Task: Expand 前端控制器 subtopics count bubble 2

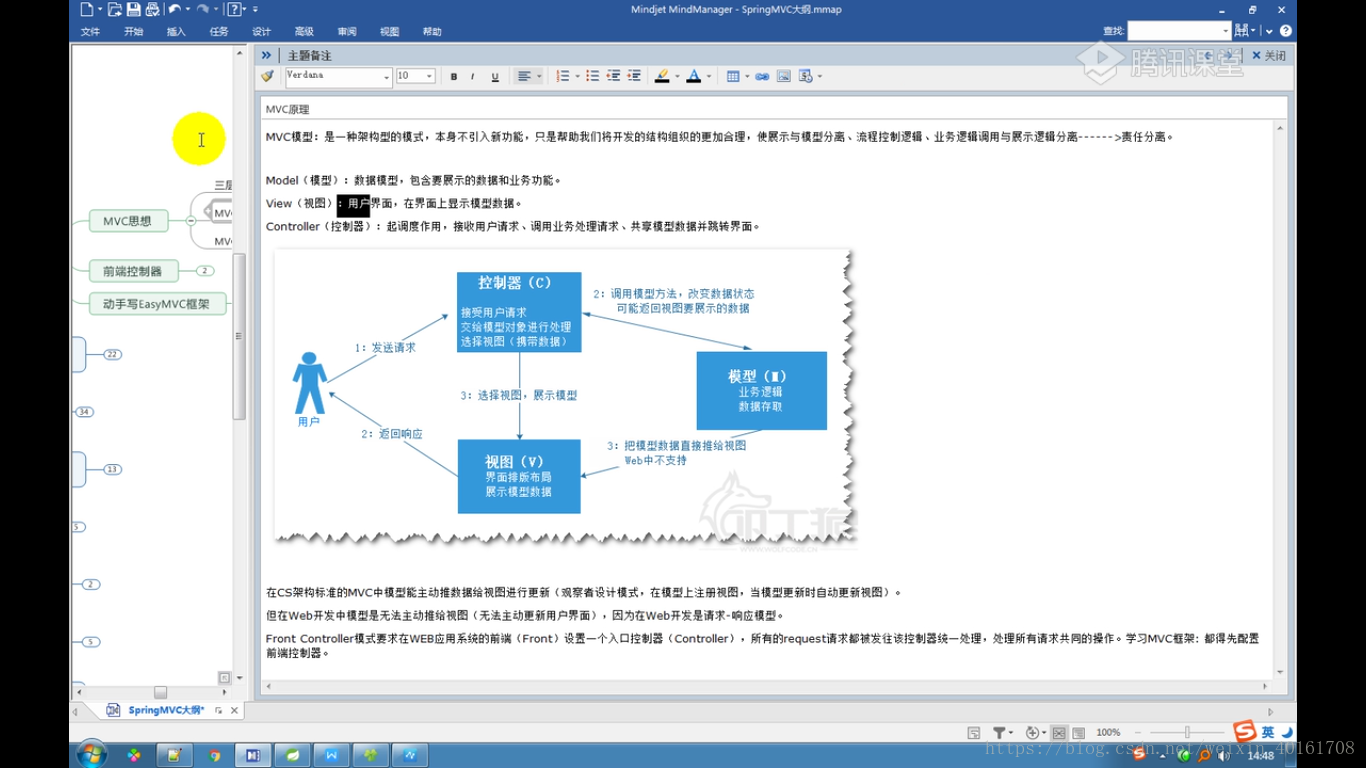Action: click(205, 271)
